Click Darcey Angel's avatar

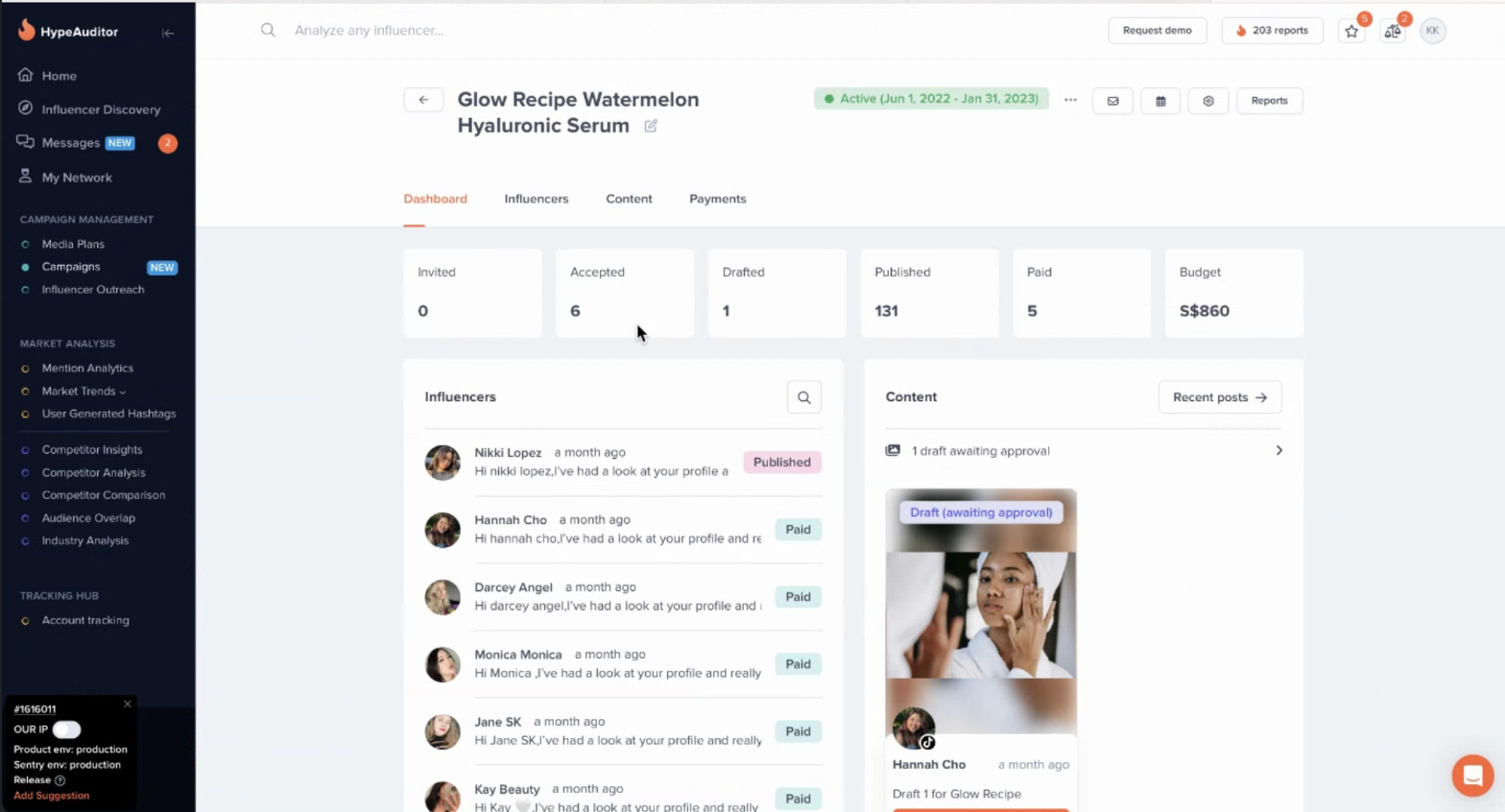[442, 596]
